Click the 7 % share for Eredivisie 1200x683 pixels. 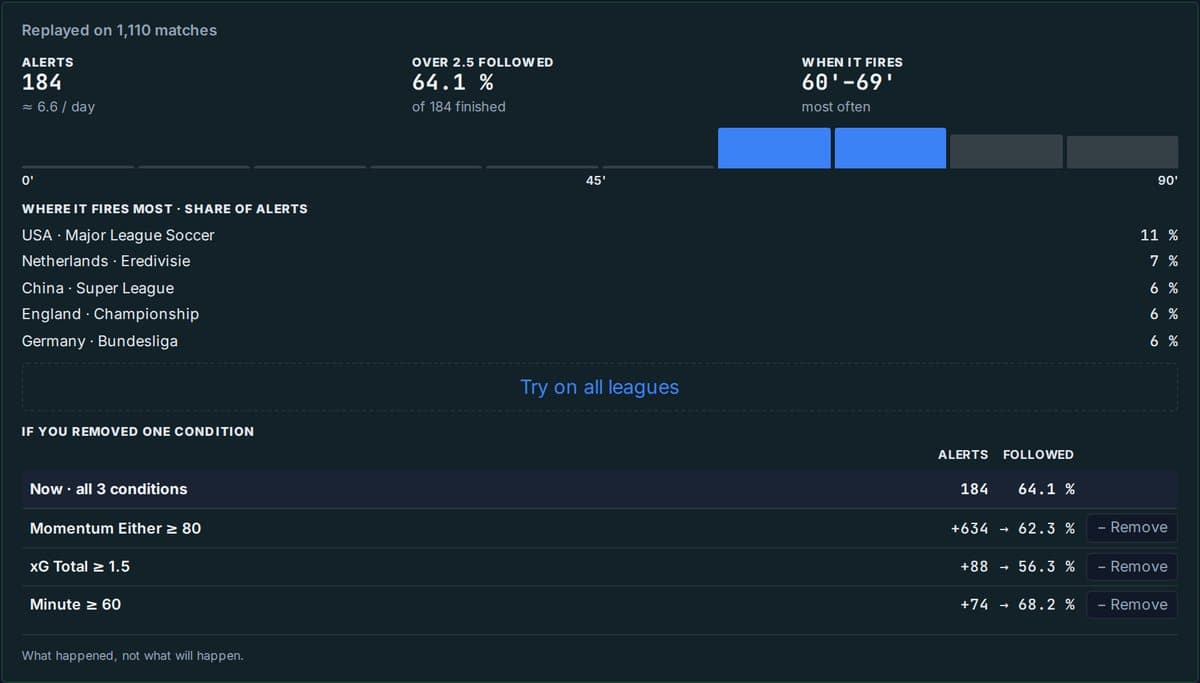pyautogui.click(x=1163, y=261)
